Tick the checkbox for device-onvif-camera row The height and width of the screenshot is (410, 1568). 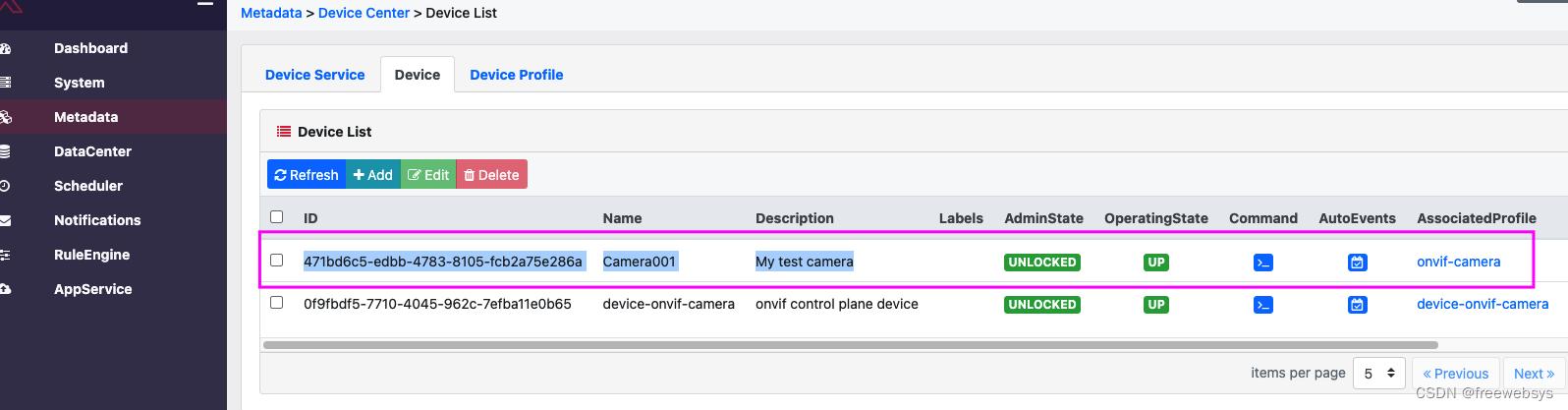[276, 303]
